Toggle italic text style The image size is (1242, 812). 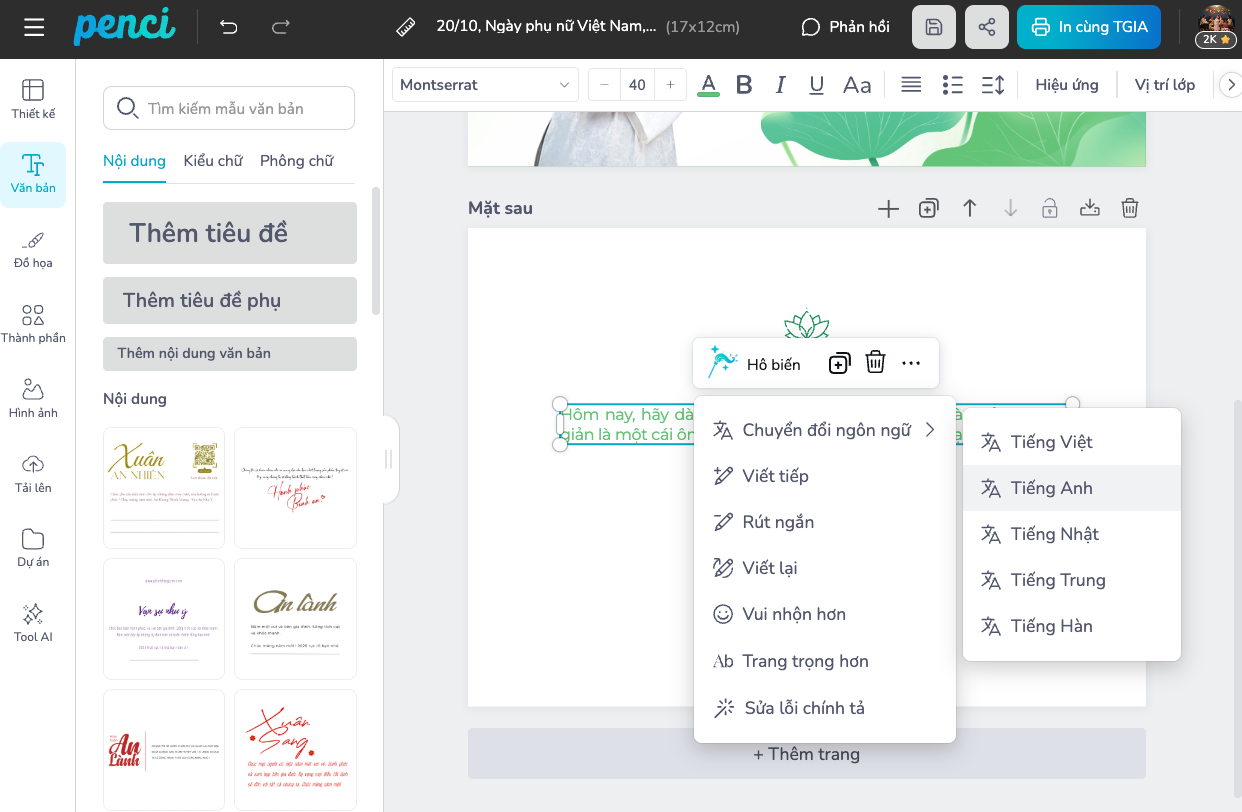tap(781, 85)
